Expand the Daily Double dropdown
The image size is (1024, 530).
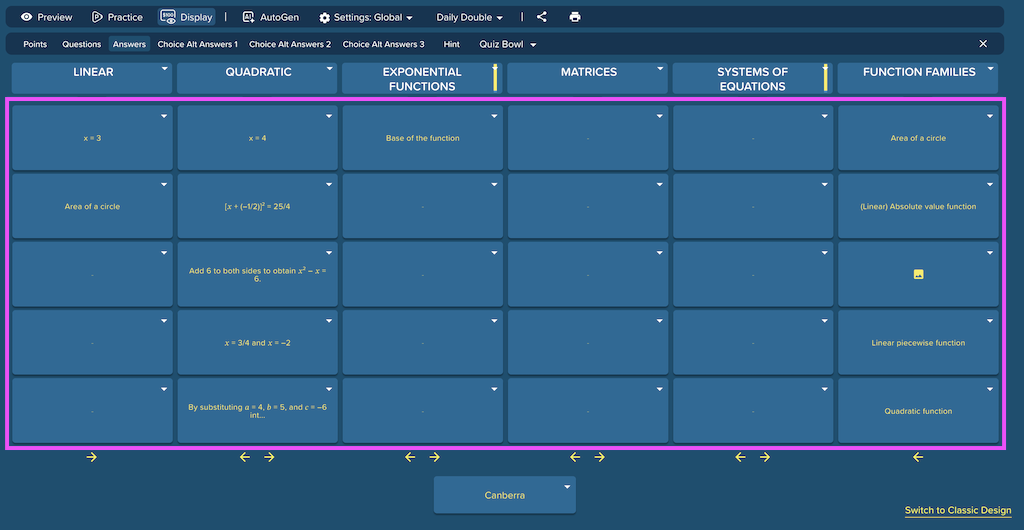click(x=470, y=18)
